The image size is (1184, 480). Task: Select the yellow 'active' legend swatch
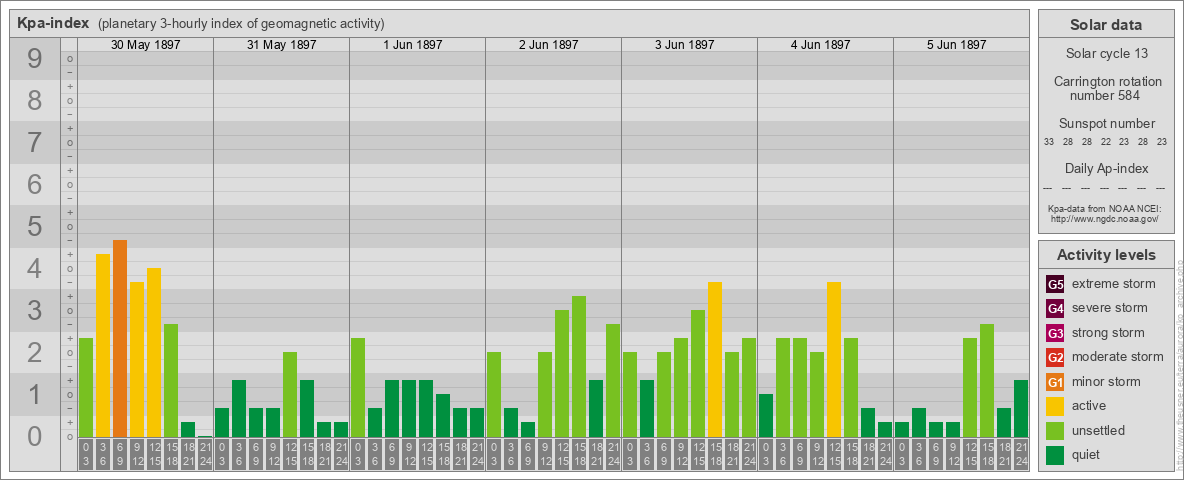coord(1055,406)
